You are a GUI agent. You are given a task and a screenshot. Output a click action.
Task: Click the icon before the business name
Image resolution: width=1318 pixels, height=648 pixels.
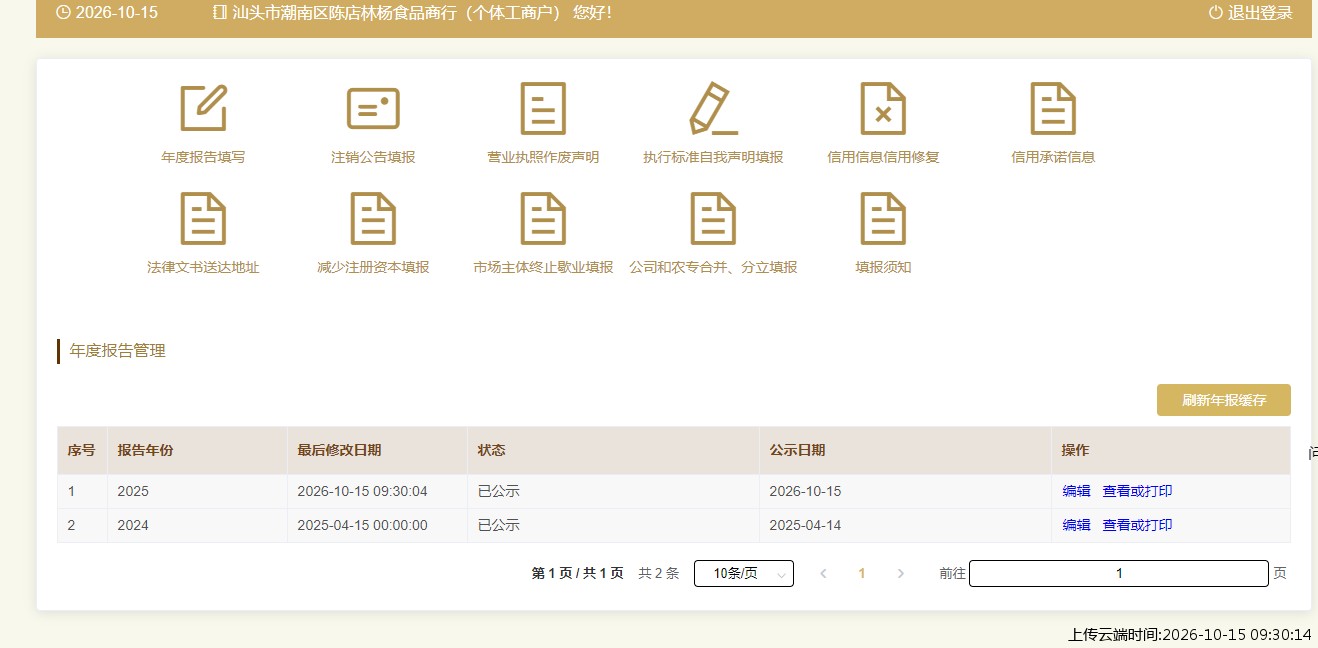click(220, 13)
